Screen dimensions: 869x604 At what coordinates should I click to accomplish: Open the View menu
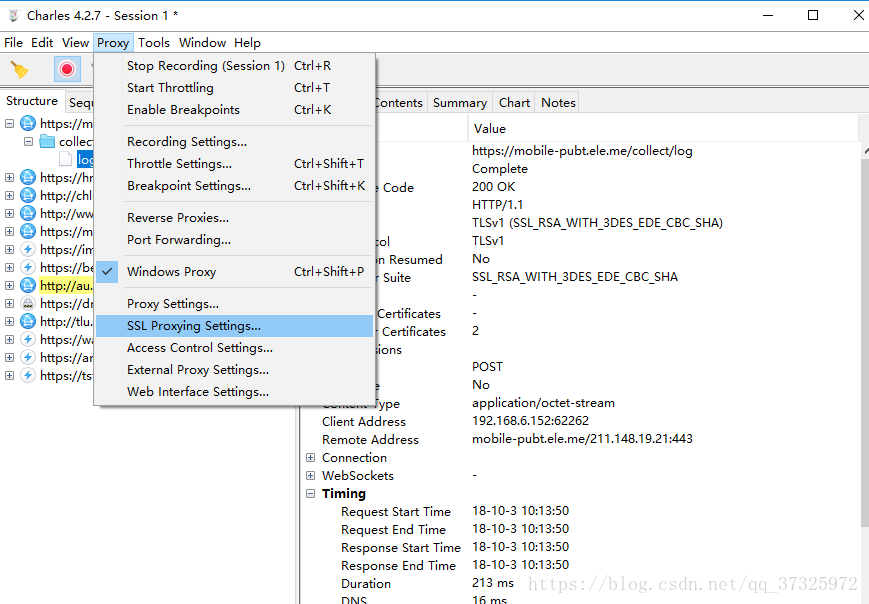pos(75,43)
